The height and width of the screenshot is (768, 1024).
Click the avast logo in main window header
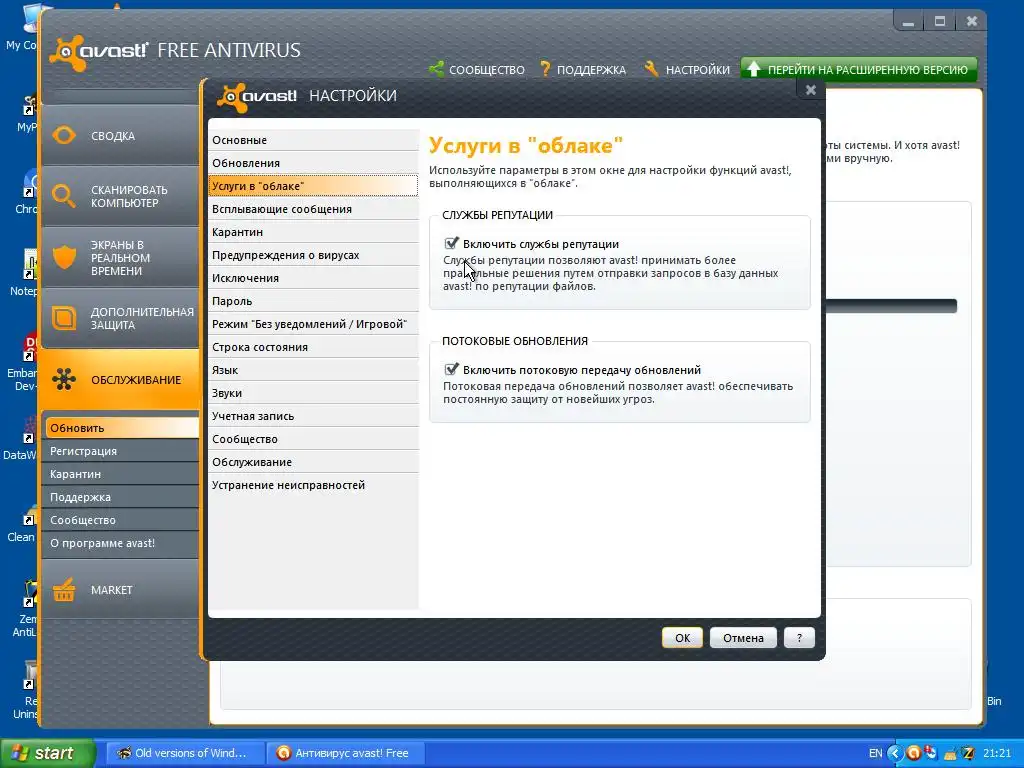click(x=99, y=51)
